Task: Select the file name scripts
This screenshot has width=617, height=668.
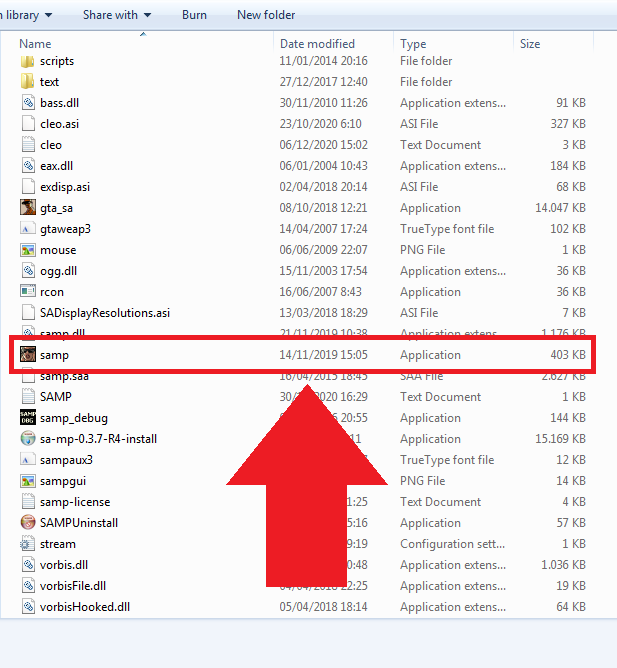Action: pyautogui.click(x=57, y=61)
